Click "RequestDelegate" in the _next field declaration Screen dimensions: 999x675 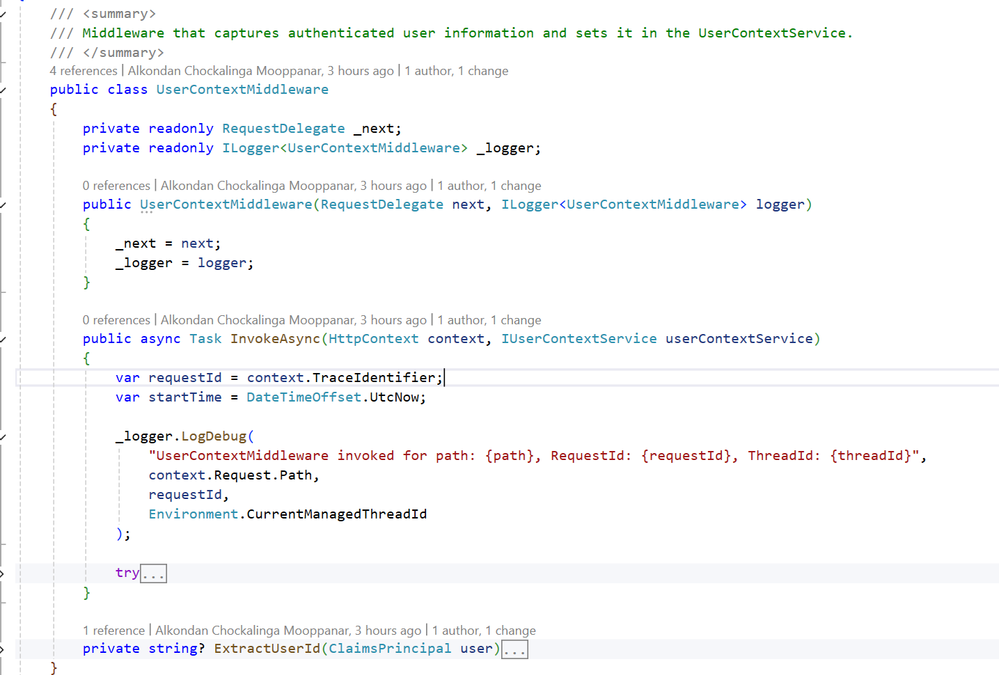click(x=284, y=128)
